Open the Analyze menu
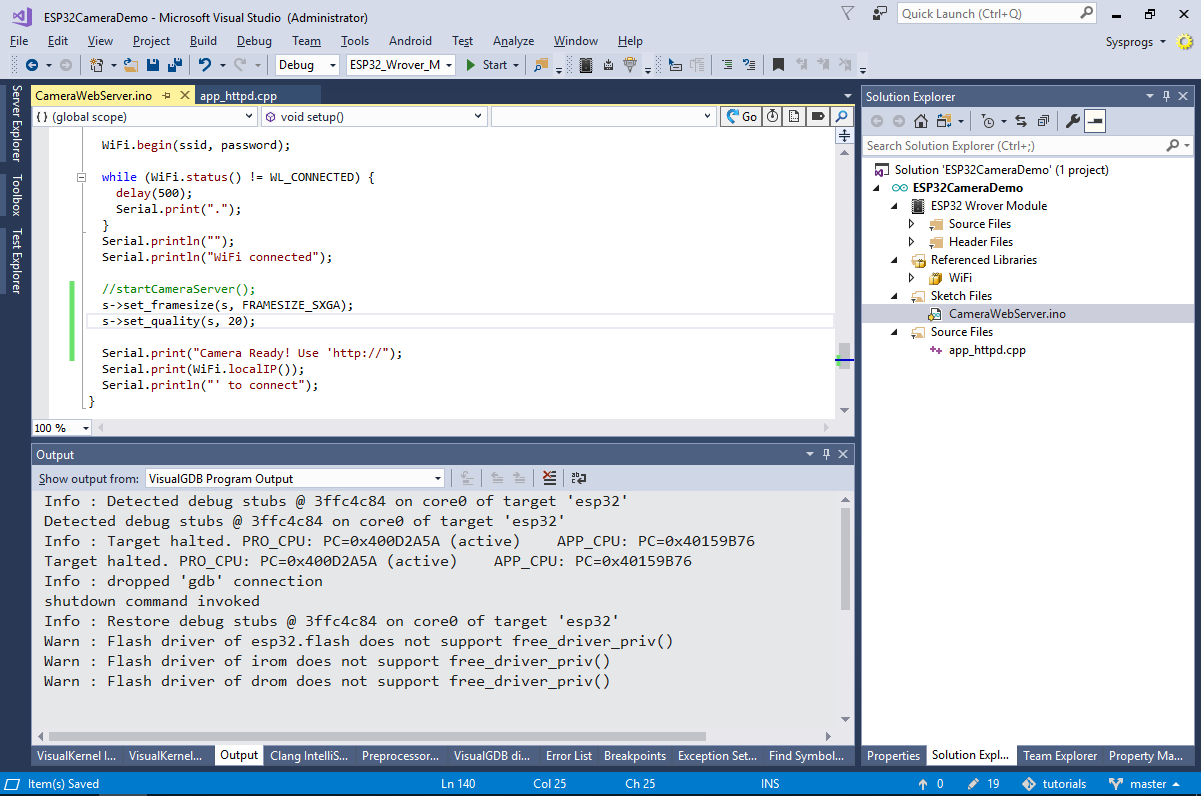Image resolution: width=1201 pixels, height=796 pixels. point(513,41)
